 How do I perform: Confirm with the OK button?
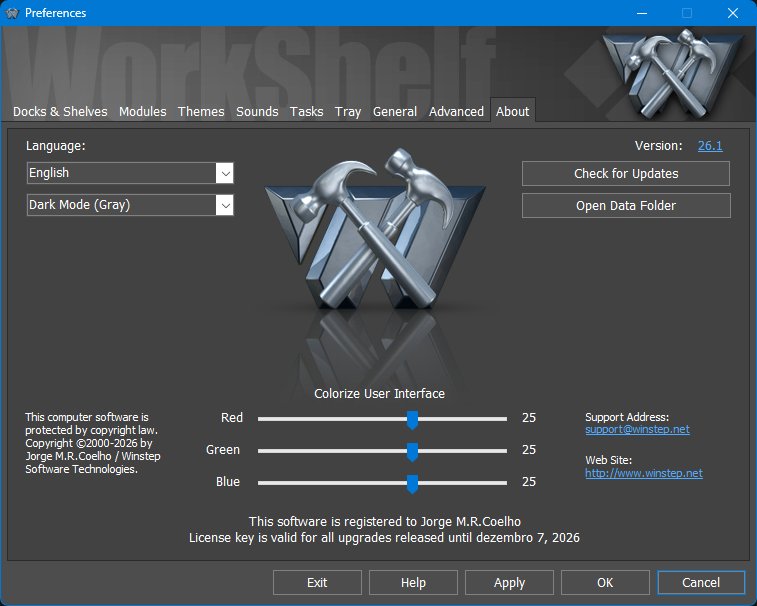click(x=605, y=582)
